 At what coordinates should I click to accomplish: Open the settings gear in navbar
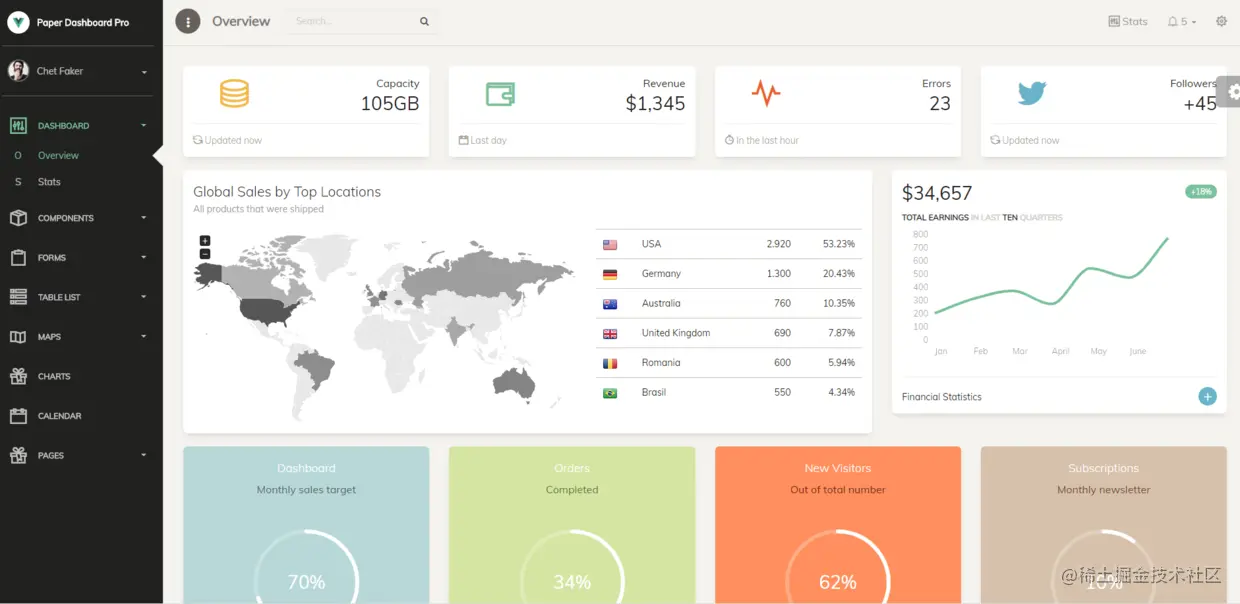pyautogui.click(x=1221, y=21)
